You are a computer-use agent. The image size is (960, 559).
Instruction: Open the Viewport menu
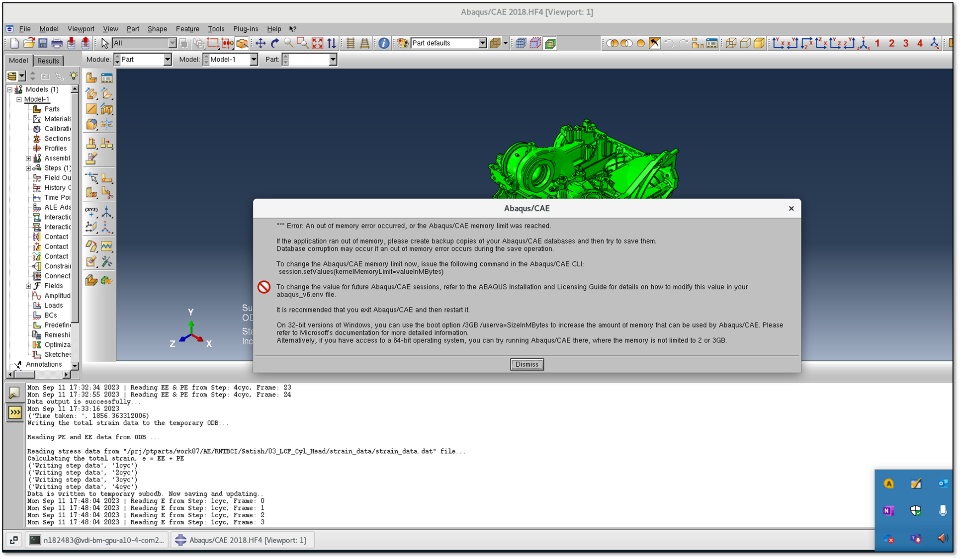81,29
